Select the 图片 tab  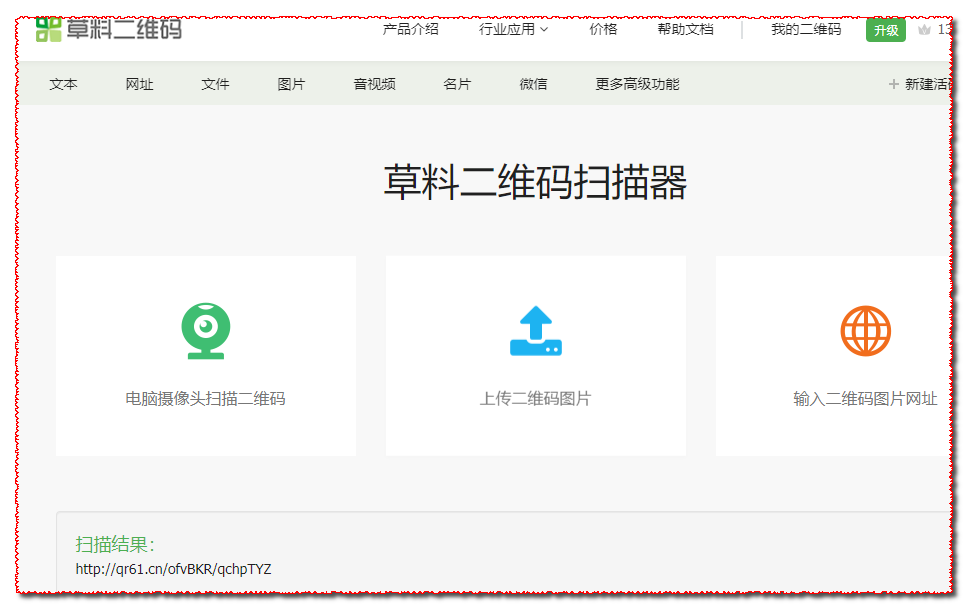click(291, 84)
